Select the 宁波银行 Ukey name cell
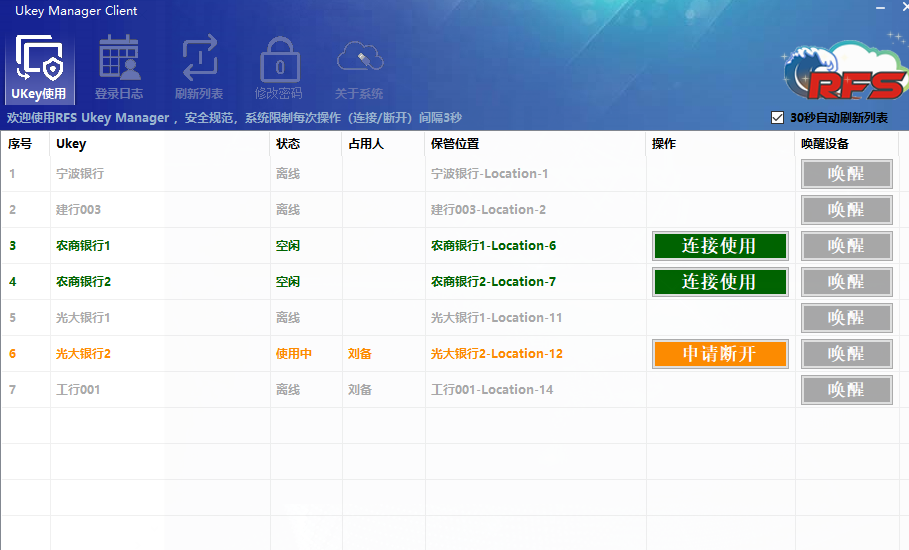 coord(160,174)
